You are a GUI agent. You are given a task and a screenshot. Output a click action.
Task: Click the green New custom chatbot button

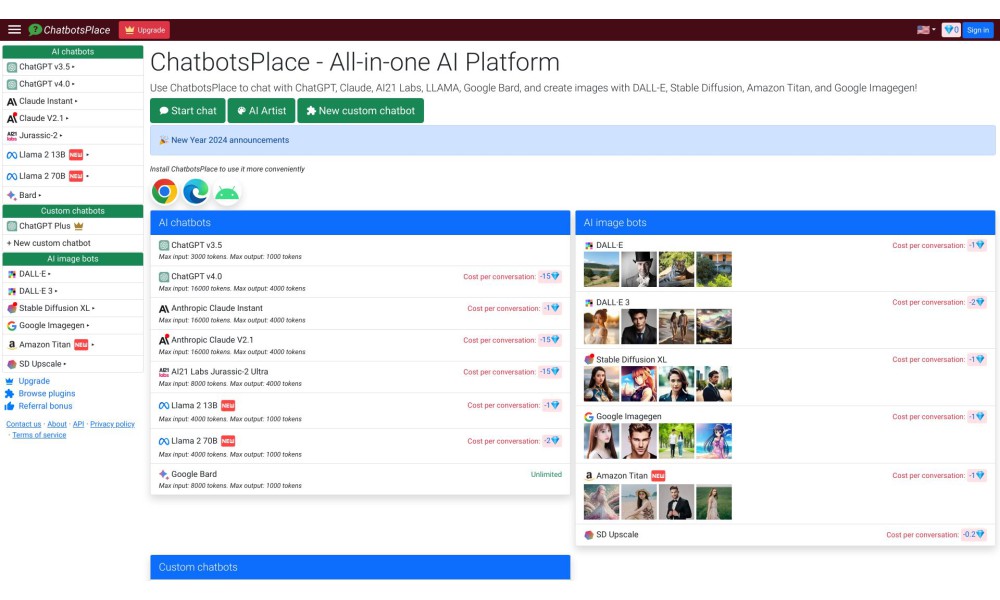click(360, 111)
